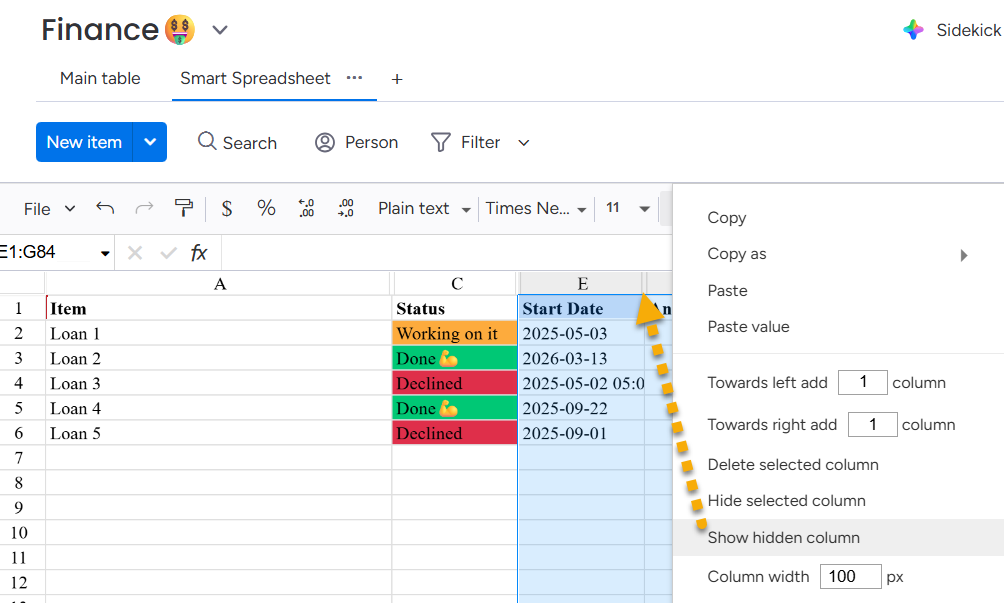Apply percent format icon
Image resolution: width=1004 pixels, height=603 pixels.
tap(266, 208)
